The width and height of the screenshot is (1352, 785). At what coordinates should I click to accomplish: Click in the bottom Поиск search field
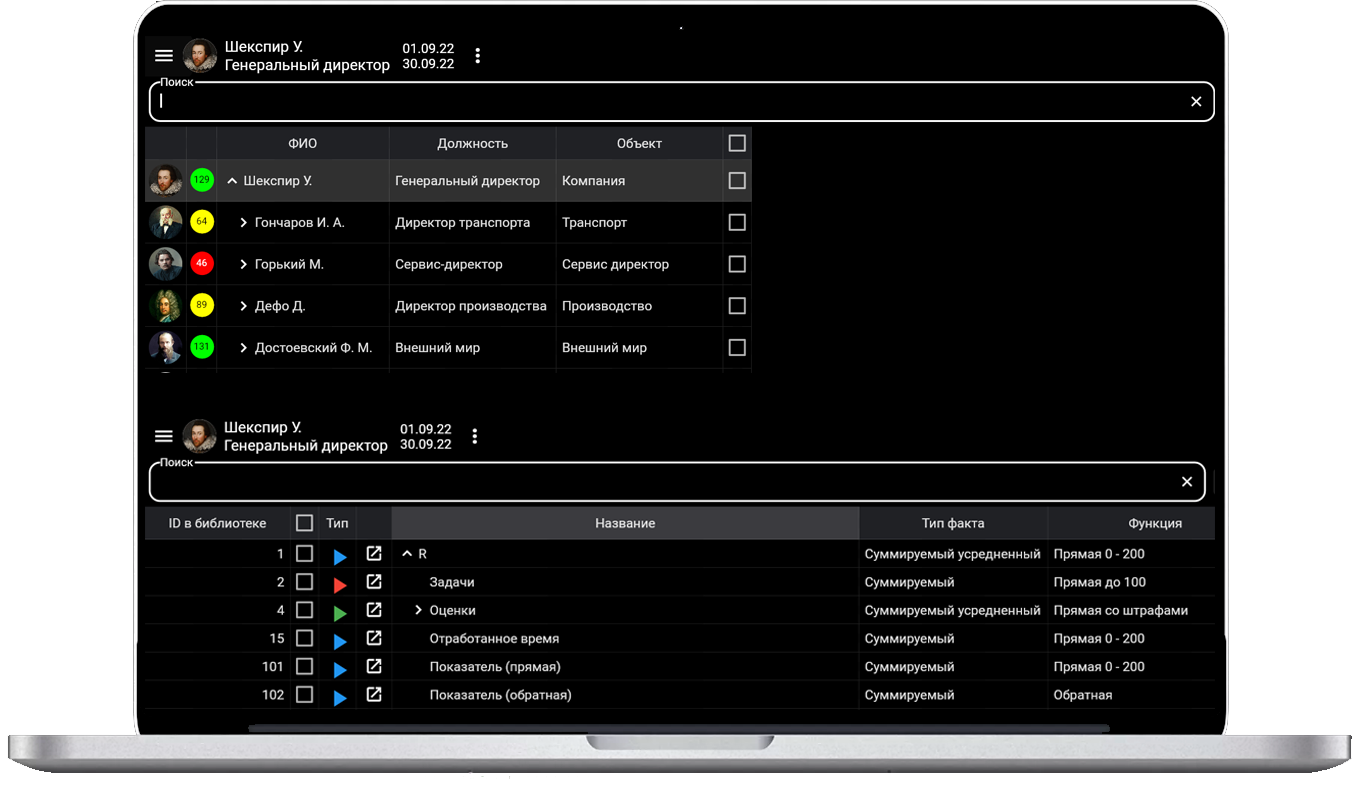click(x=660, y=482)
